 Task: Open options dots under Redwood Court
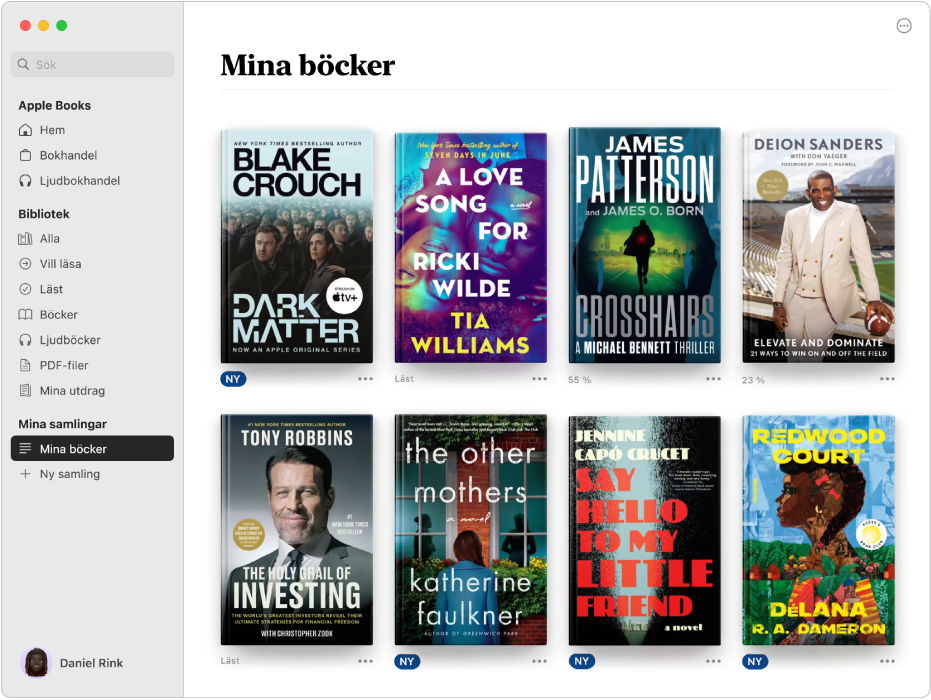(887, 661)
